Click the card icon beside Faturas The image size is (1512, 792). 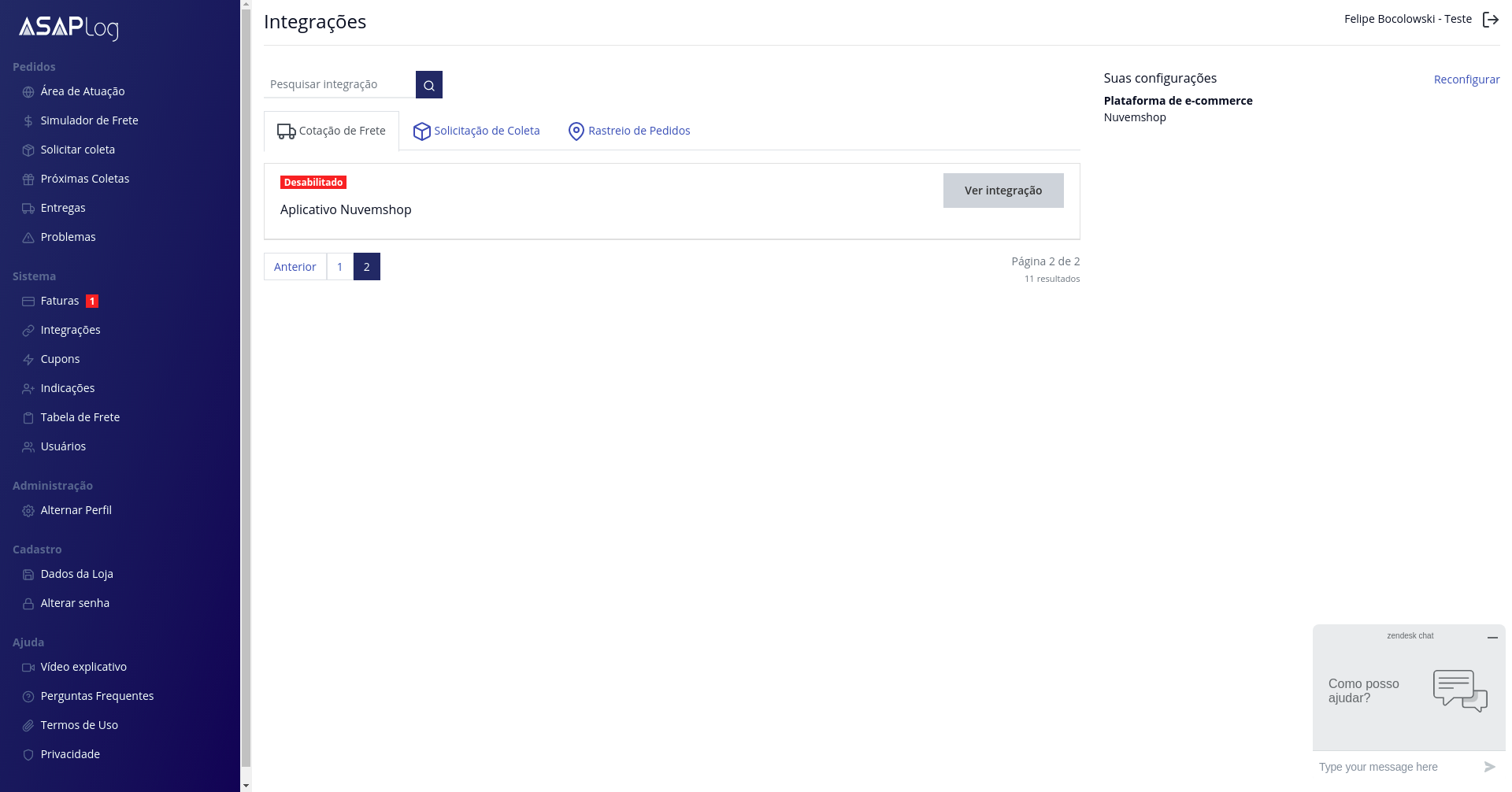coord(28,302)
